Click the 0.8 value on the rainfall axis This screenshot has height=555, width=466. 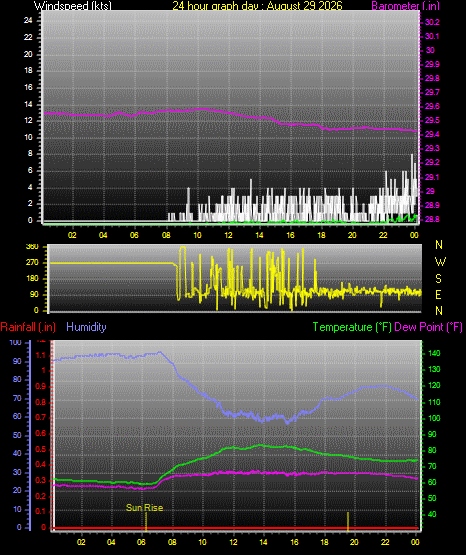[x=41, y=402]
